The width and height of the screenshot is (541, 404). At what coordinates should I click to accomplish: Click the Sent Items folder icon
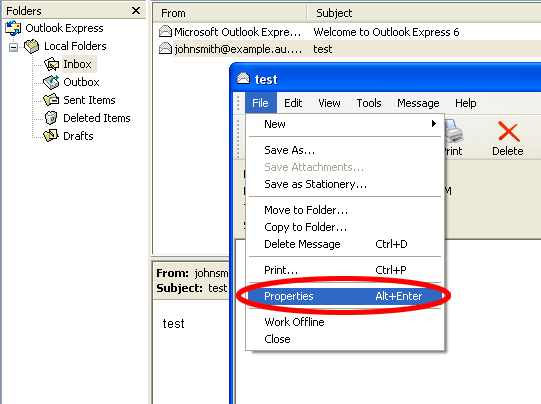(51, 100)
